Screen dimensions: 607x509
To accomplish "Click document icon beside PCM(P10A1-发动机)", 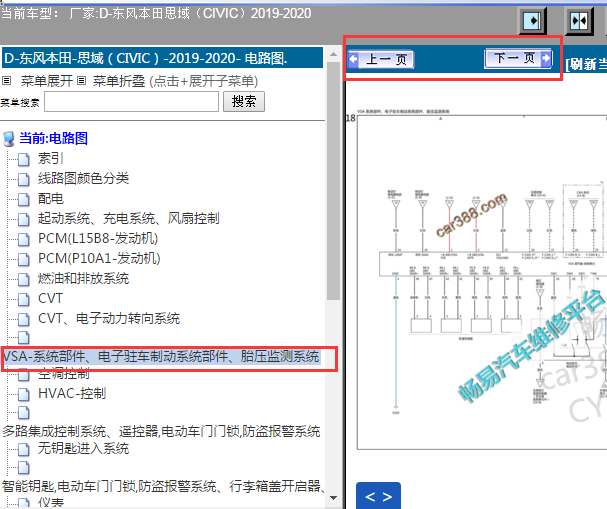I will (24, 259).
